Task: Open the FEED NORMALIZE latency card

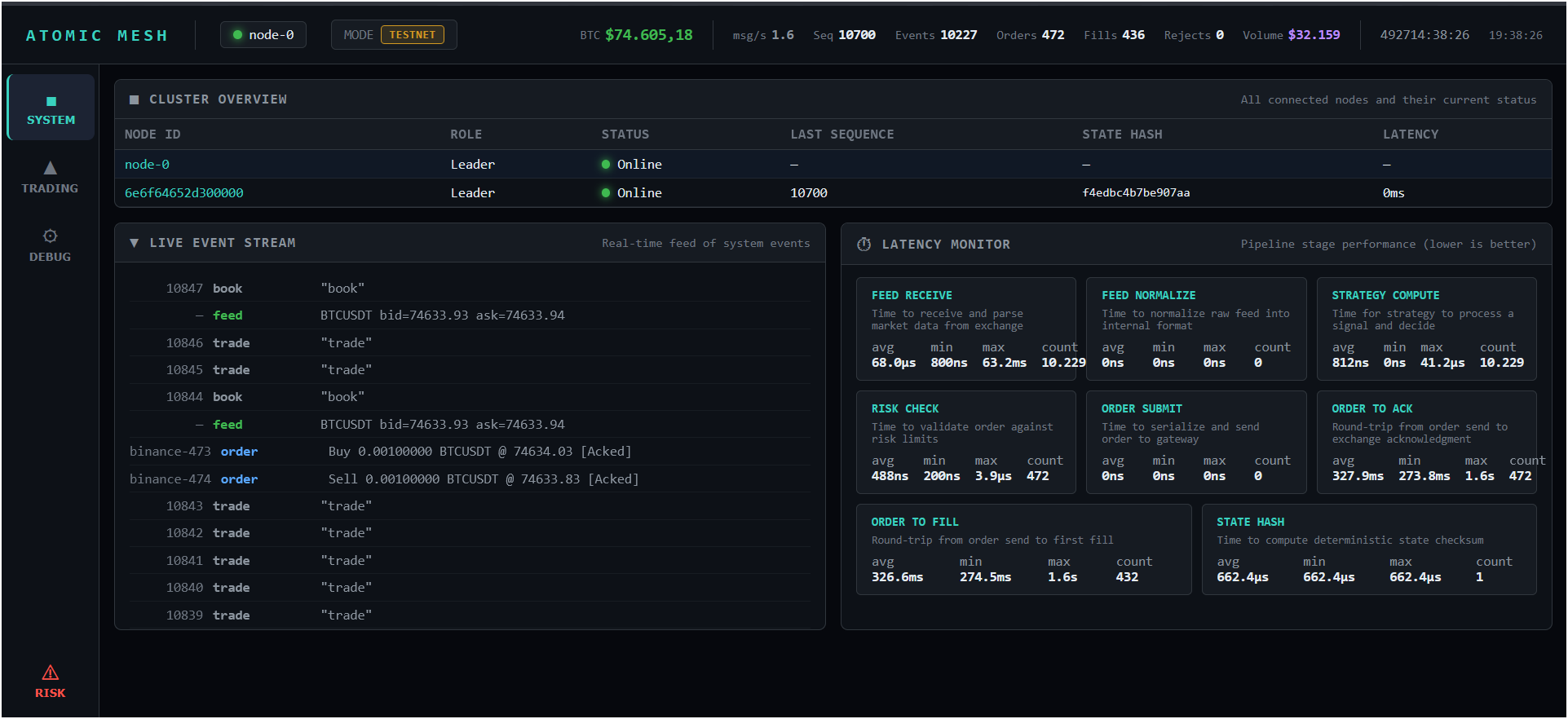Action: [x=1196, y=329]
